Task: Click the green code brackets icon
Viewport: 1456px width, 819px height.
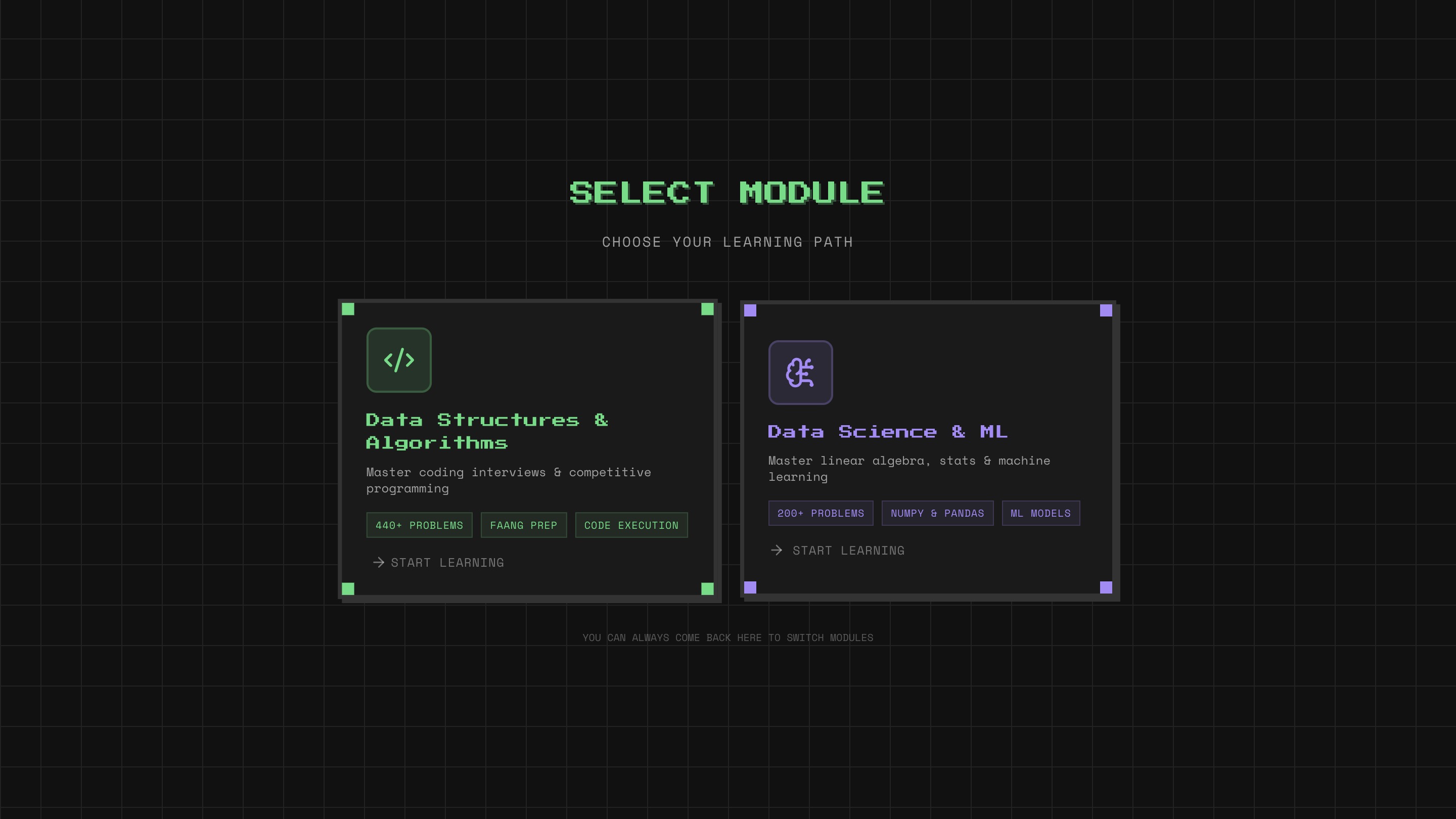Action: coord(398,360)
